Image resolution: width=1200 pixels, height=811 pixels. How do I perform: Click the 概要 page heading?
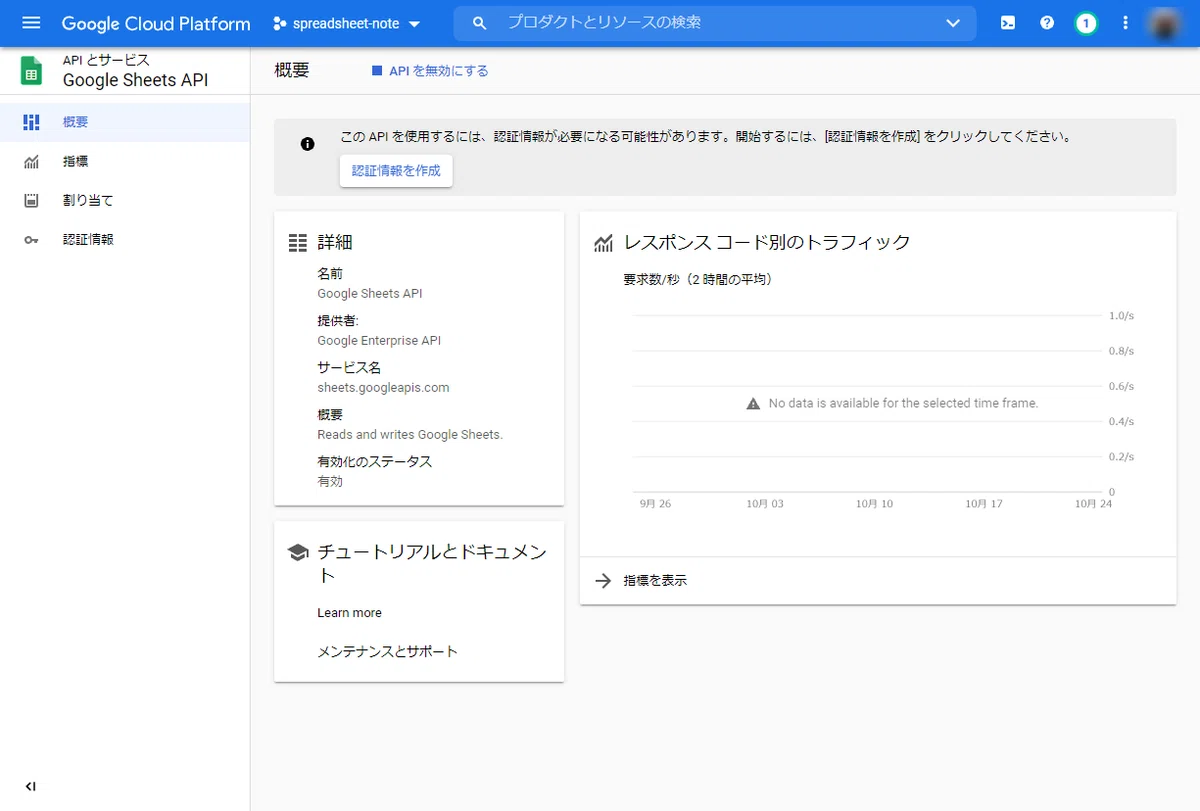(292, 71)
